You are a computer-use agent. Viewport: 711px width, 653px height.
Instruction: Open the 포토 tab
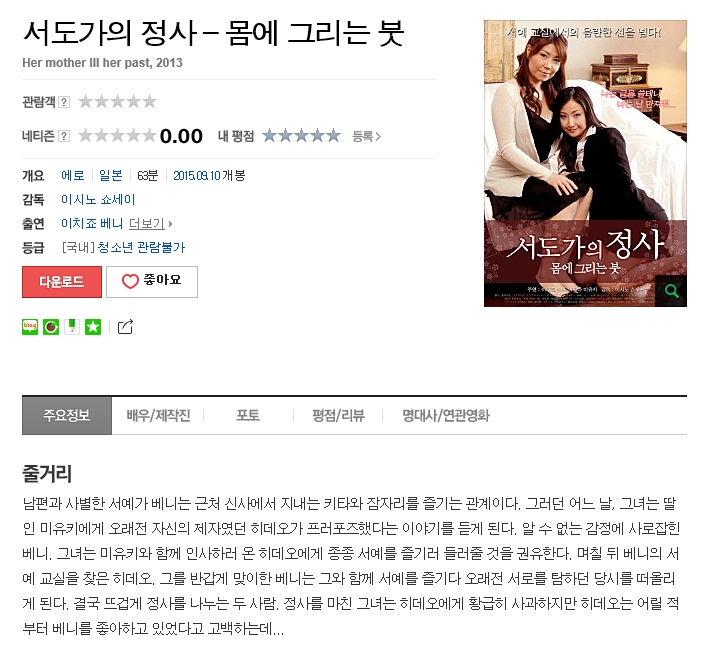pyautogui.click(x=248, y=415)
